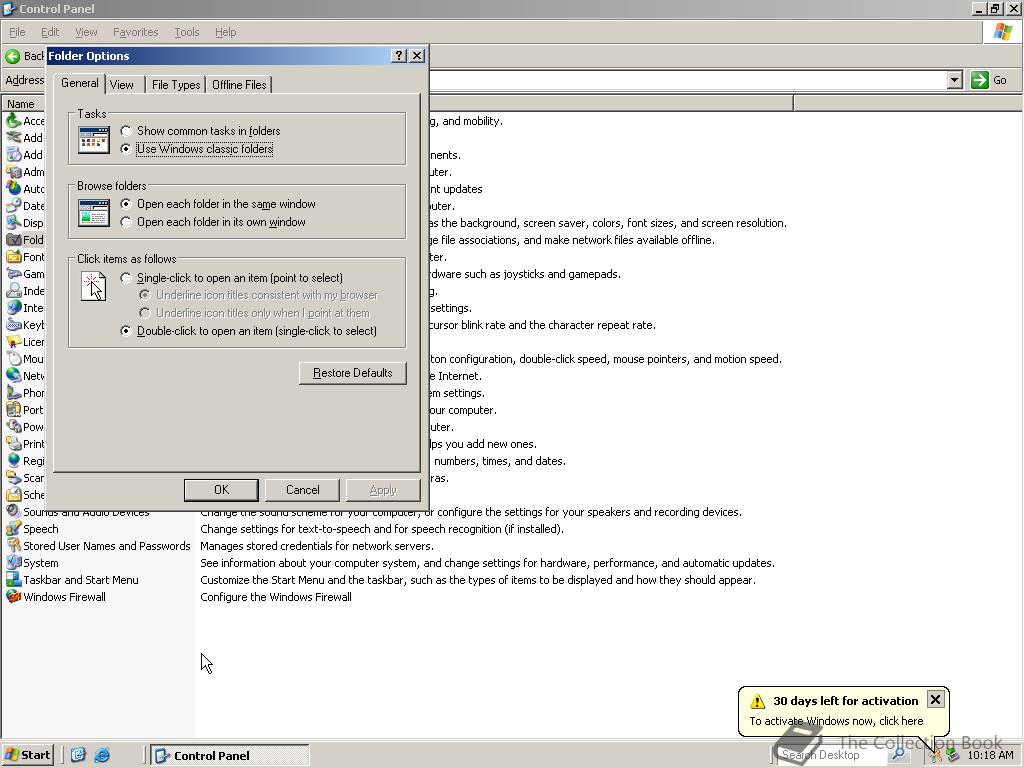Select the System icon in Control Panel

[14, 562]
